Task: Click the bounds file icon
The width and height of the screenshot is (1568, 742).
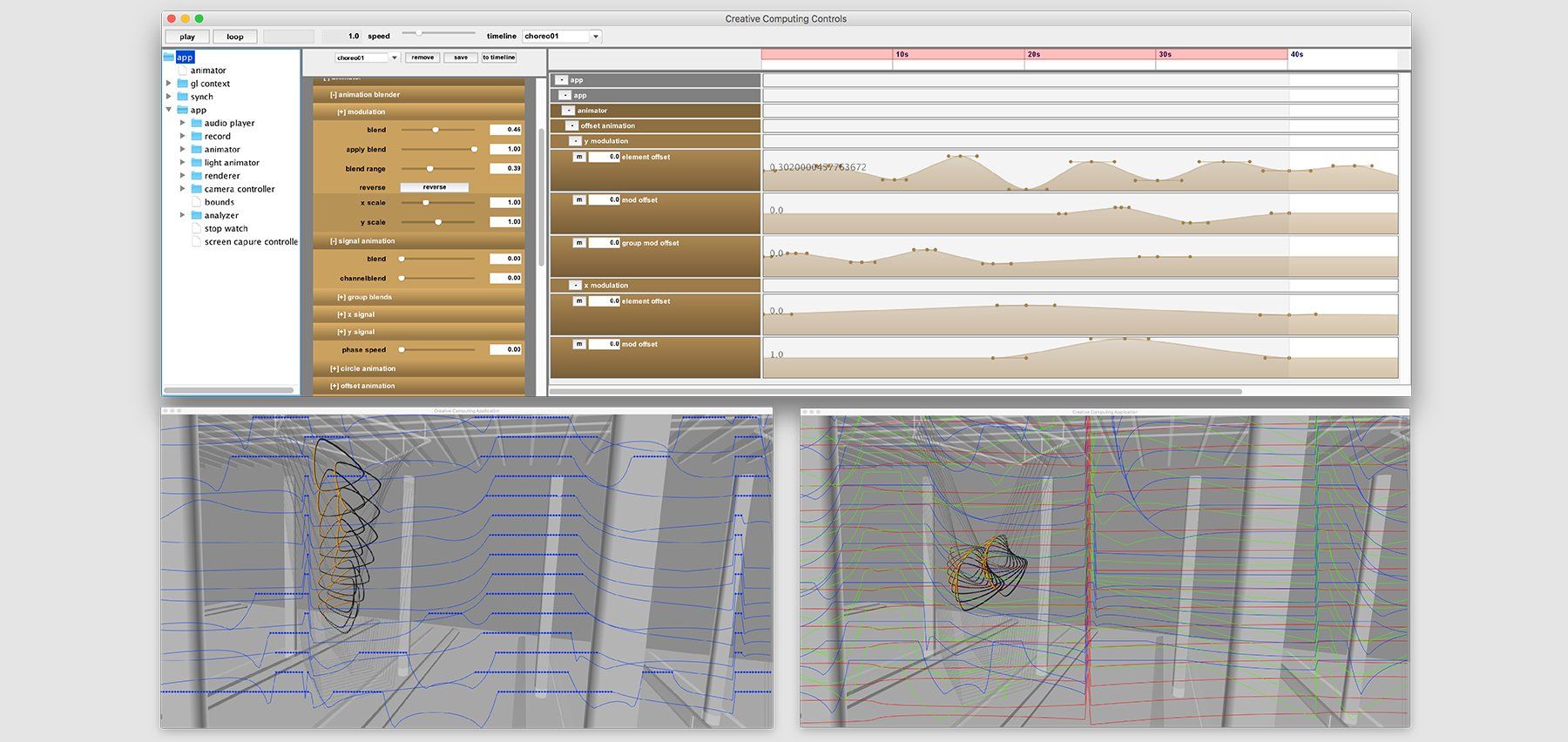Action: (x=196, y=202)
